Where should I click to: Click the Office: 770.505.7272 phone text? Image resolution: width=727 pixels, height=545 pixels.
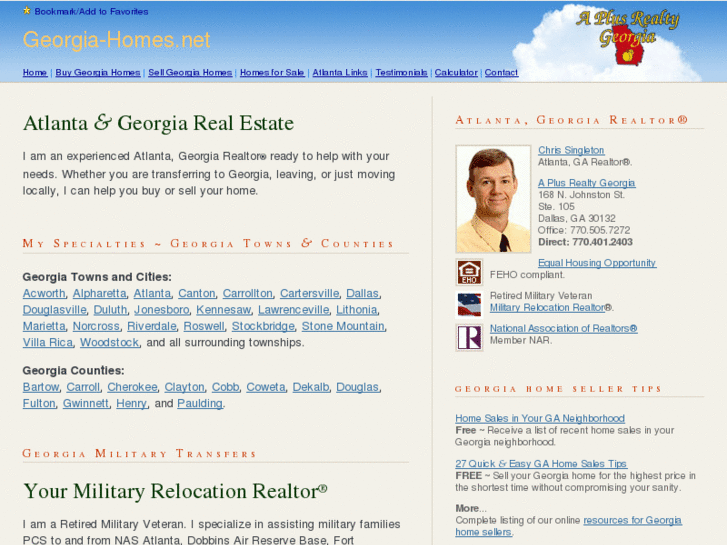pos(584,230)
